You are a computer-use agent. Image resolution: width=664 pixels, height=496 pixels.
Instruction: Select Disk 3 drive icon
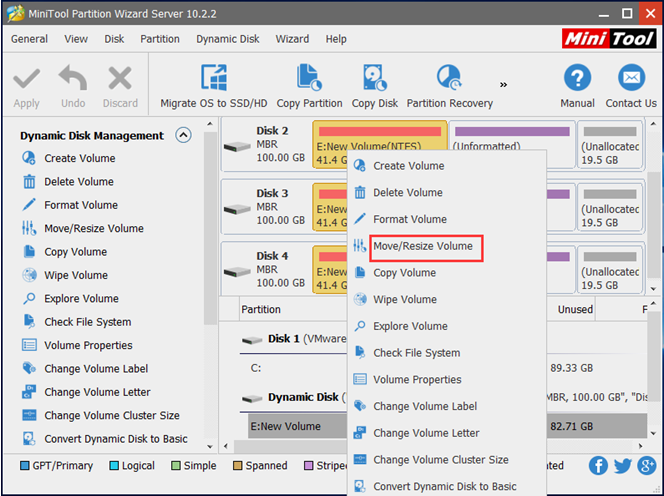click(237, 209)
